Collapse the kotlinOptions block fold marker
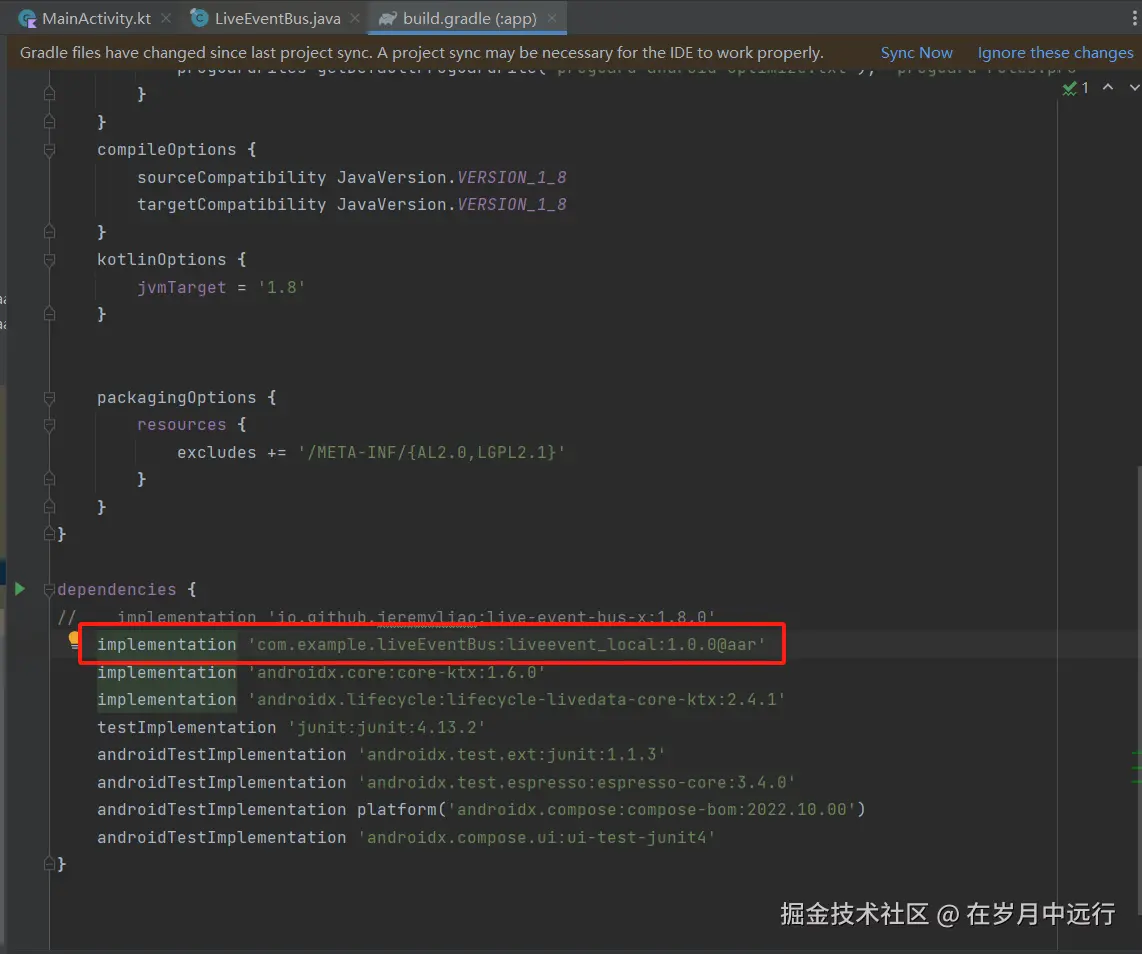The height and width of the screenshot is (954, 1142). click(50, 260)
